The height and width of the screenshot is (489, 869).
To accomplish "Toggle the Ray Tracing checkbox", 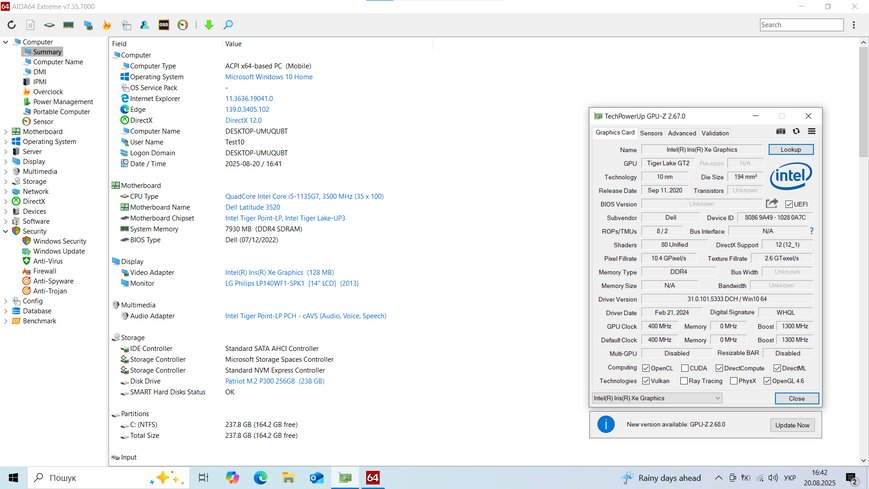I will point(684,381).
